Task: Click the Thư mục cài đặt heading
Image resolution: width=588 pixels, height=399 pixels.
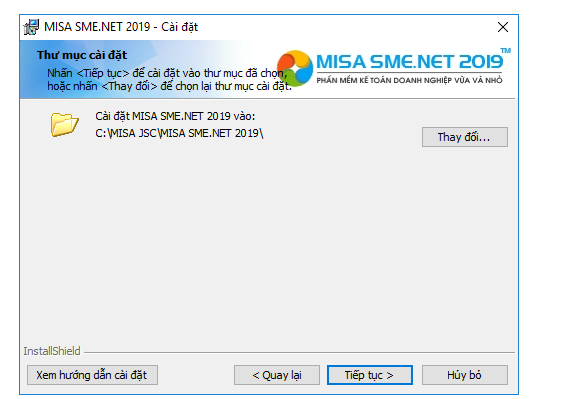Action: 82,55
